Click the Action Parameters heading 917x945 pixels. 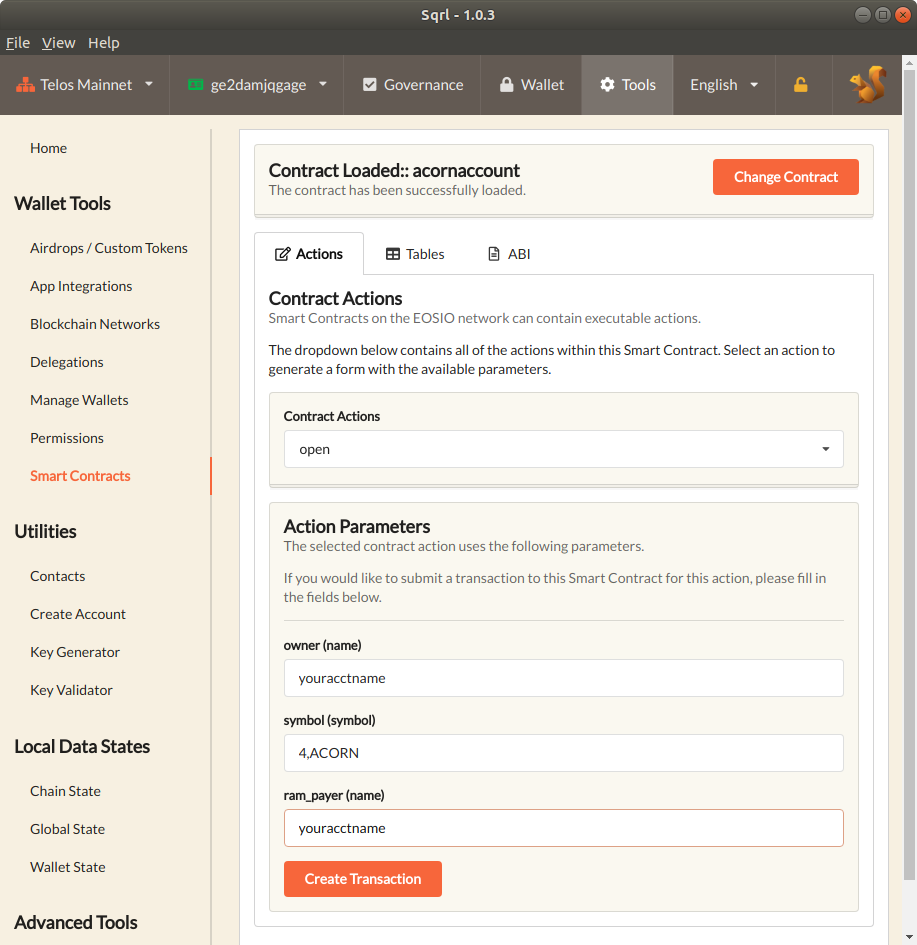(x=357, y=527)
